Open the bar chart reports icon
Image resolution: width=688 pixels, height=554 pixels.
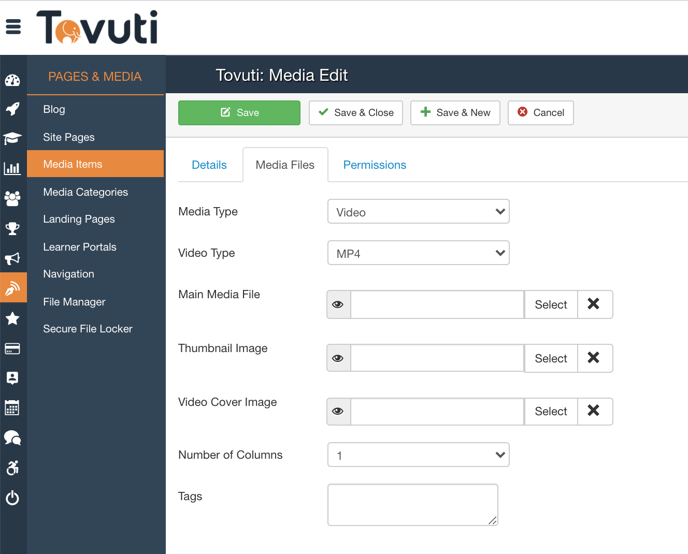[x=12, y=168]
